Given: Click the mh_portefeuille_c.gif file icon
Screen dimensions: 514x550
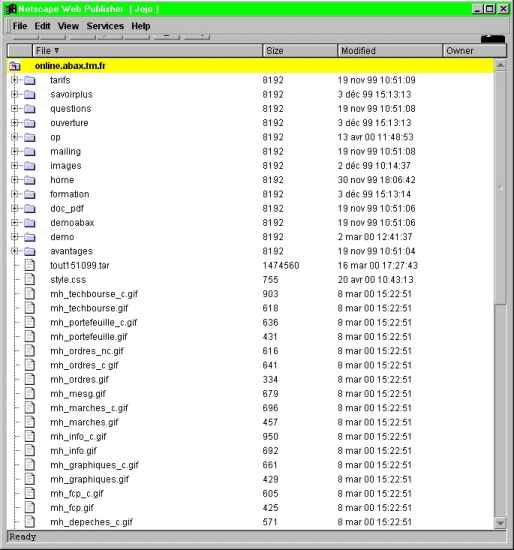Looking at the screenshot, I should [30, 322].
